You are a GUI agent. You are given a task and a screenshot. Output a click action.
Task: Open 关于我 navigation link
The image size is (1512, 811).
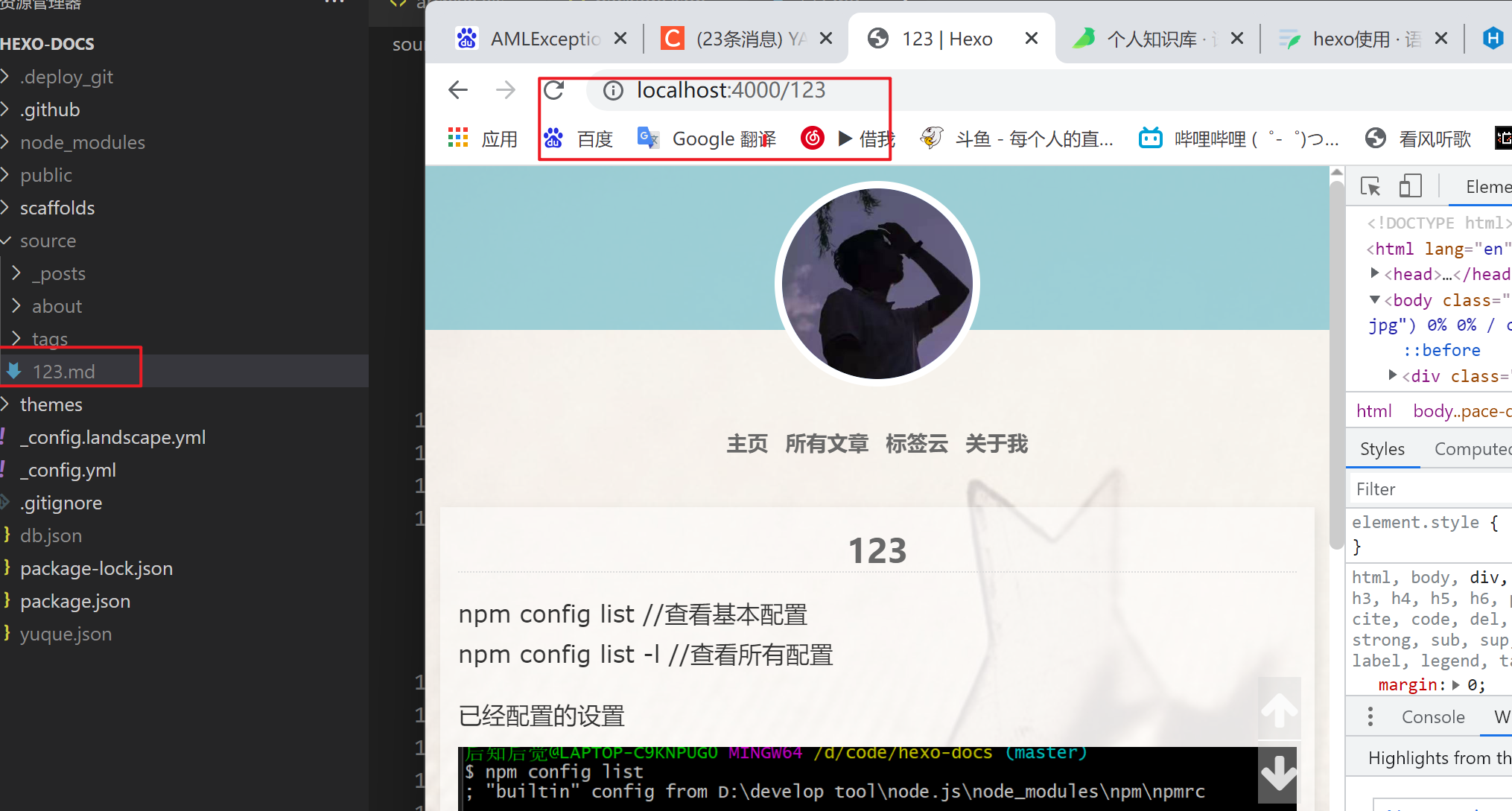point(997,444)
